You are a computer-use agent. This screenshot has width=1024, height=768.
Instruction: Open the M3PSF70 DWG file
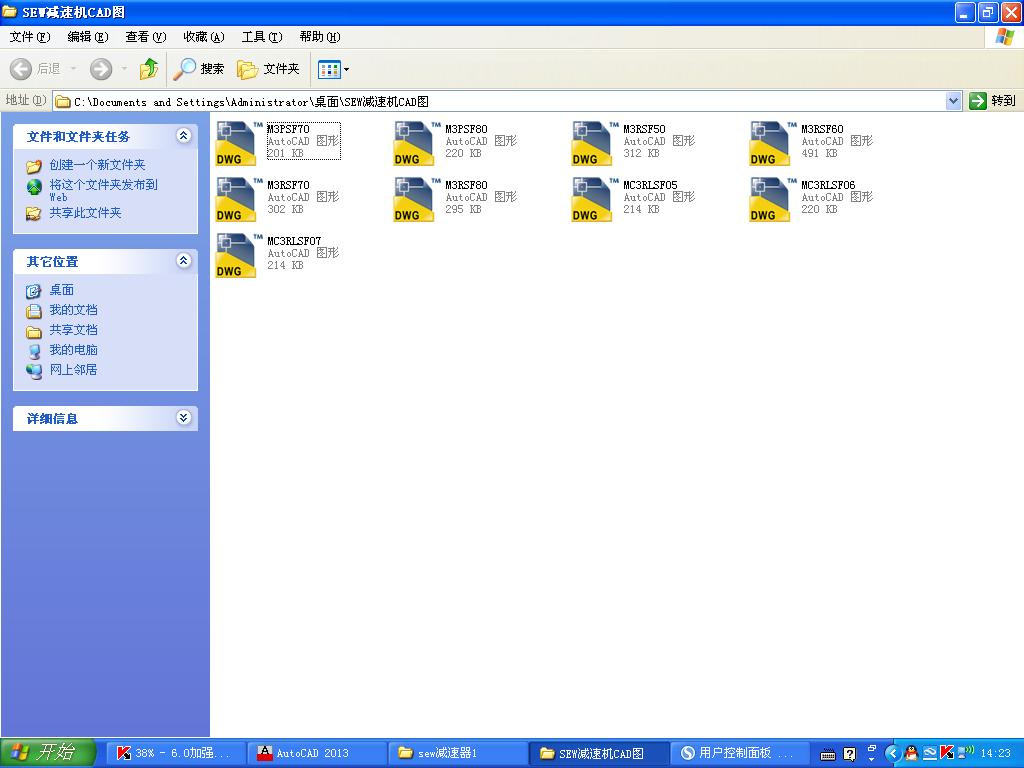(x=234, y=142)
